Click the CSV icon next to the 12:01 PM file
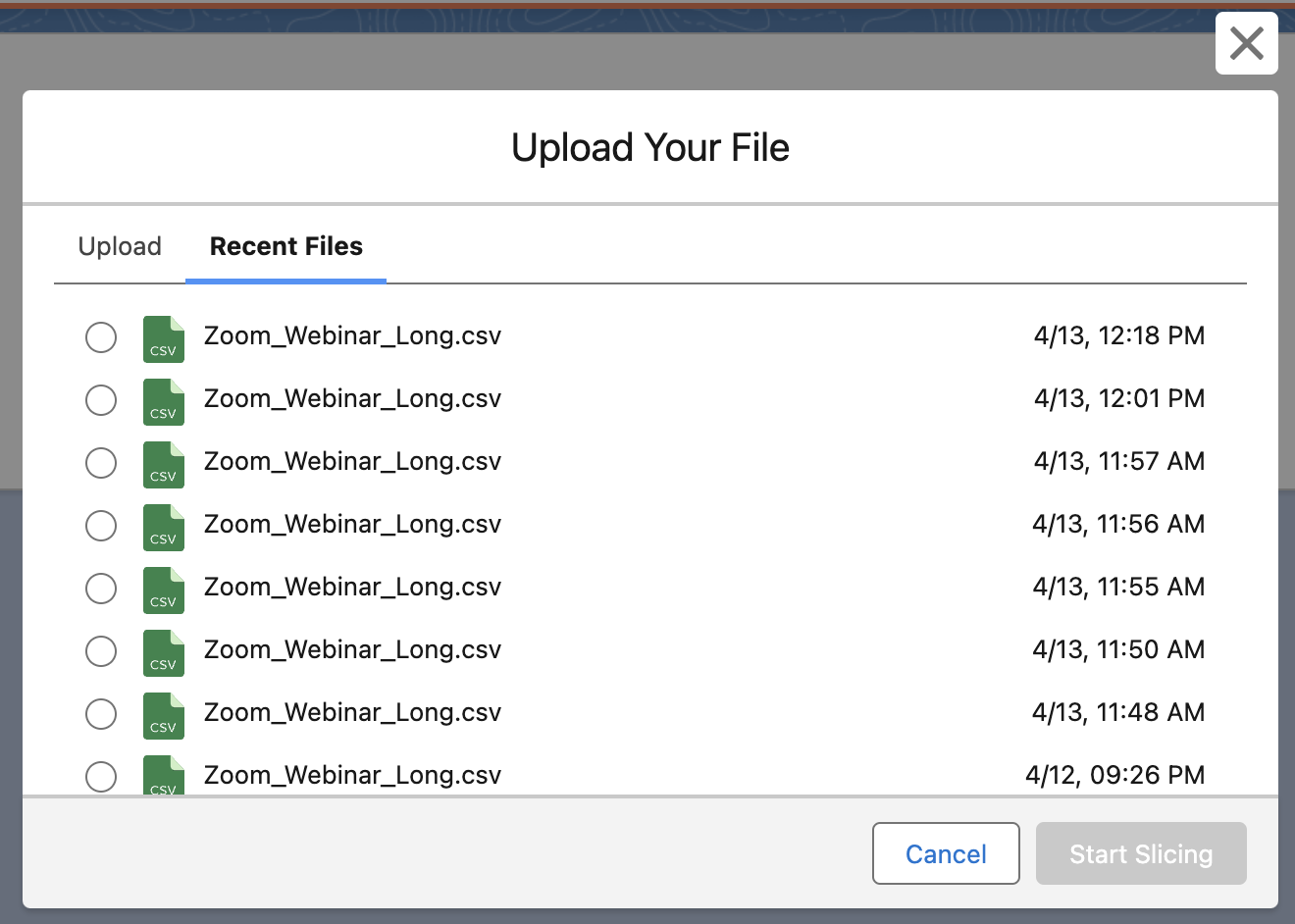The image size is (1295, 924). [163, 401]
